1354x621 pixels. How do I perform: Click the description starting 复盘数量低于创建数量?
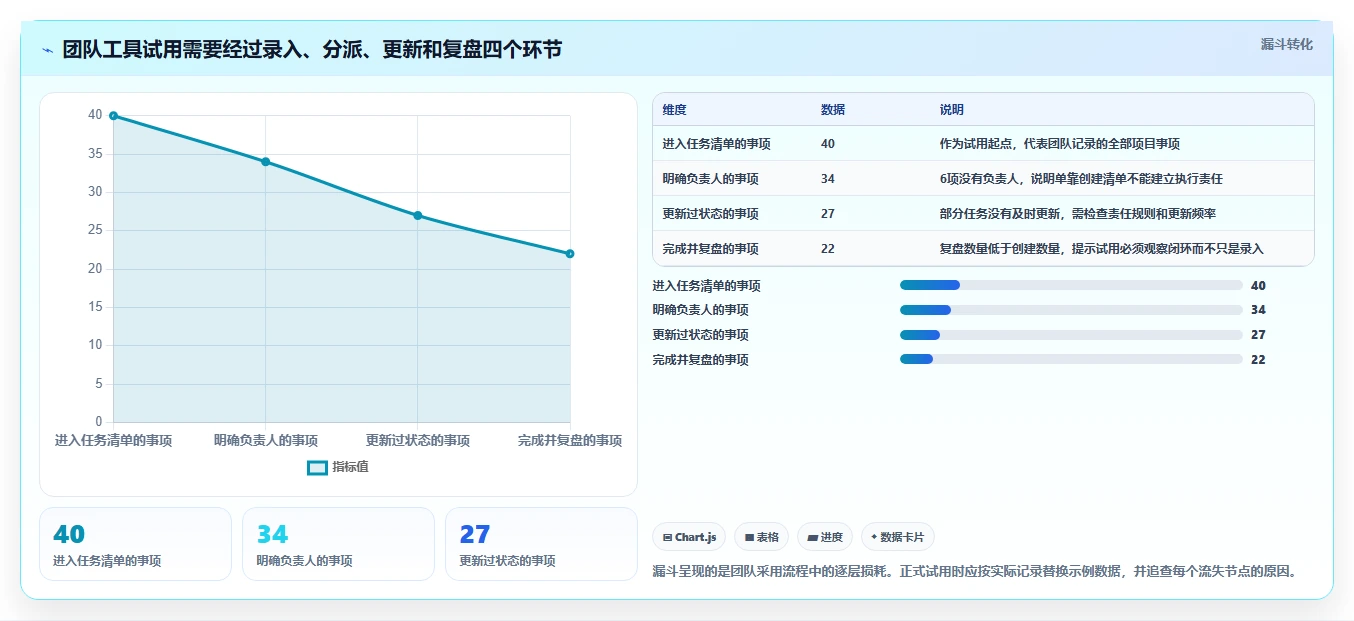(x=1102, y=249)
